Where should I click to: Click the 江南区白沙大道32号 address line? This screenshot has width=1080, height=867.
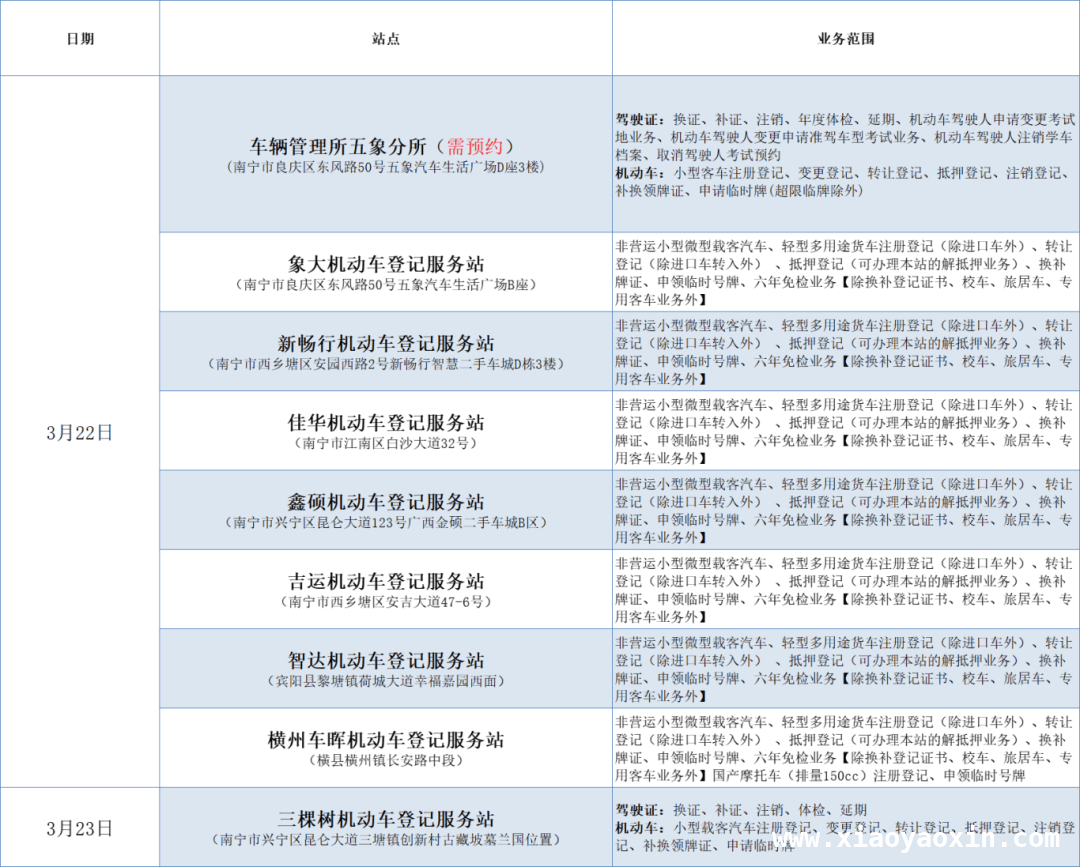click(386, 443)
